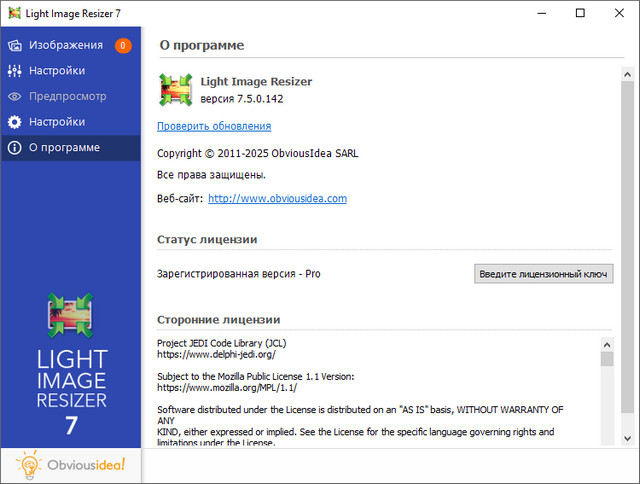Click the main page scrollbar thumb

pos(627,247)
